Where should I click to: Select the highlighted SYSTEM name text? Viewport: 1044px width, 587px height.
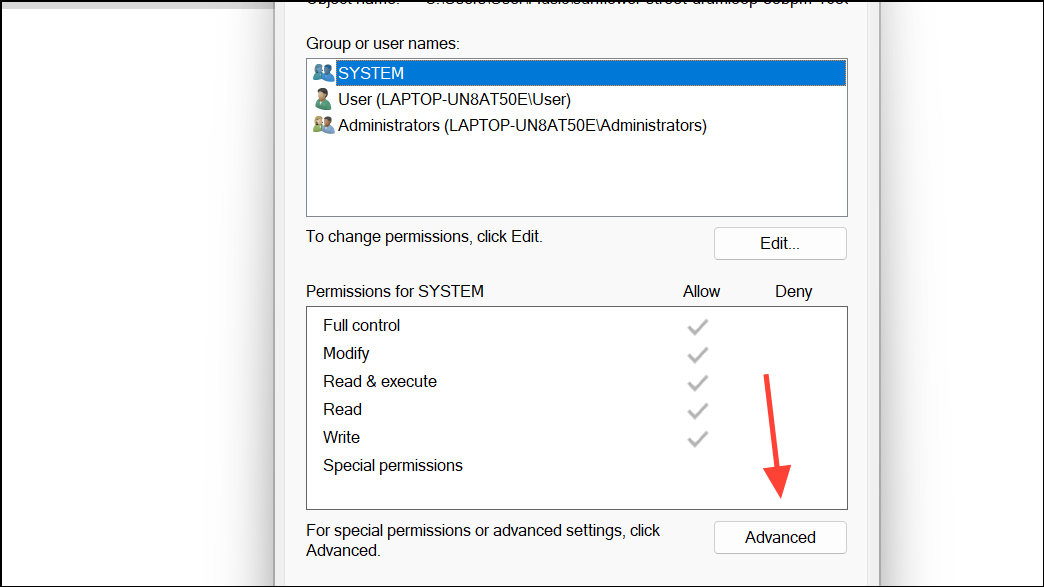371,73
